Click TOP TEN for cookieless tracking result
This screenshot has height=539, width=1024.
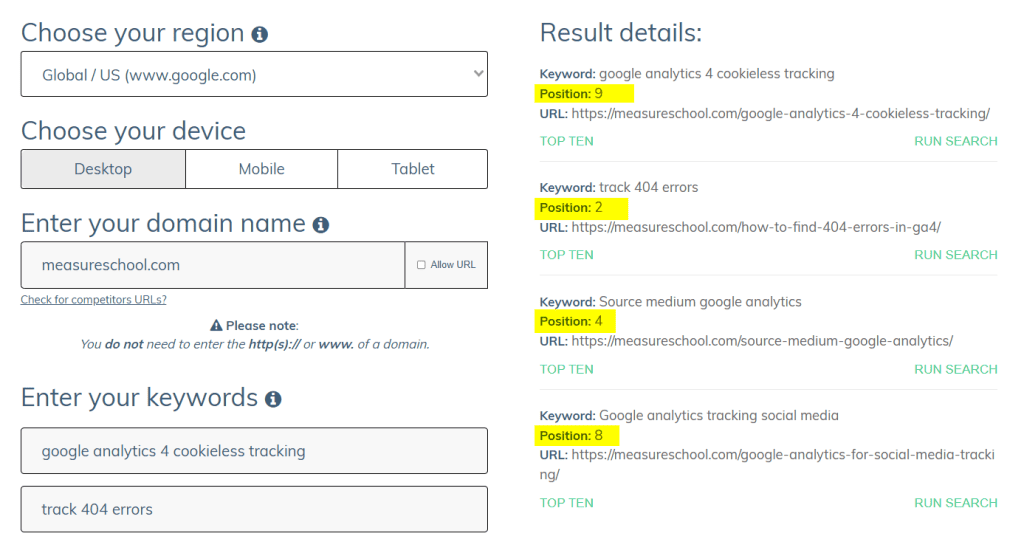[x=566, y=141]
